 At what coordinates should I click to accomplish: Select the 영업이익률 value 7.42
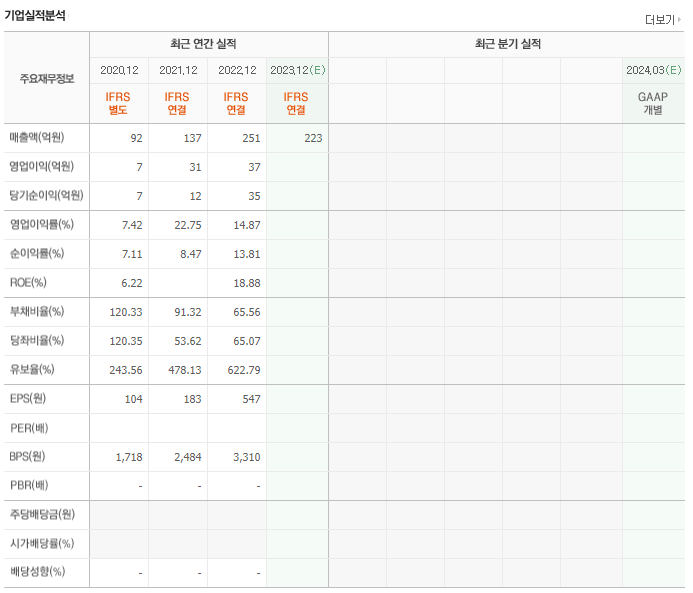(x=132, y=225)
